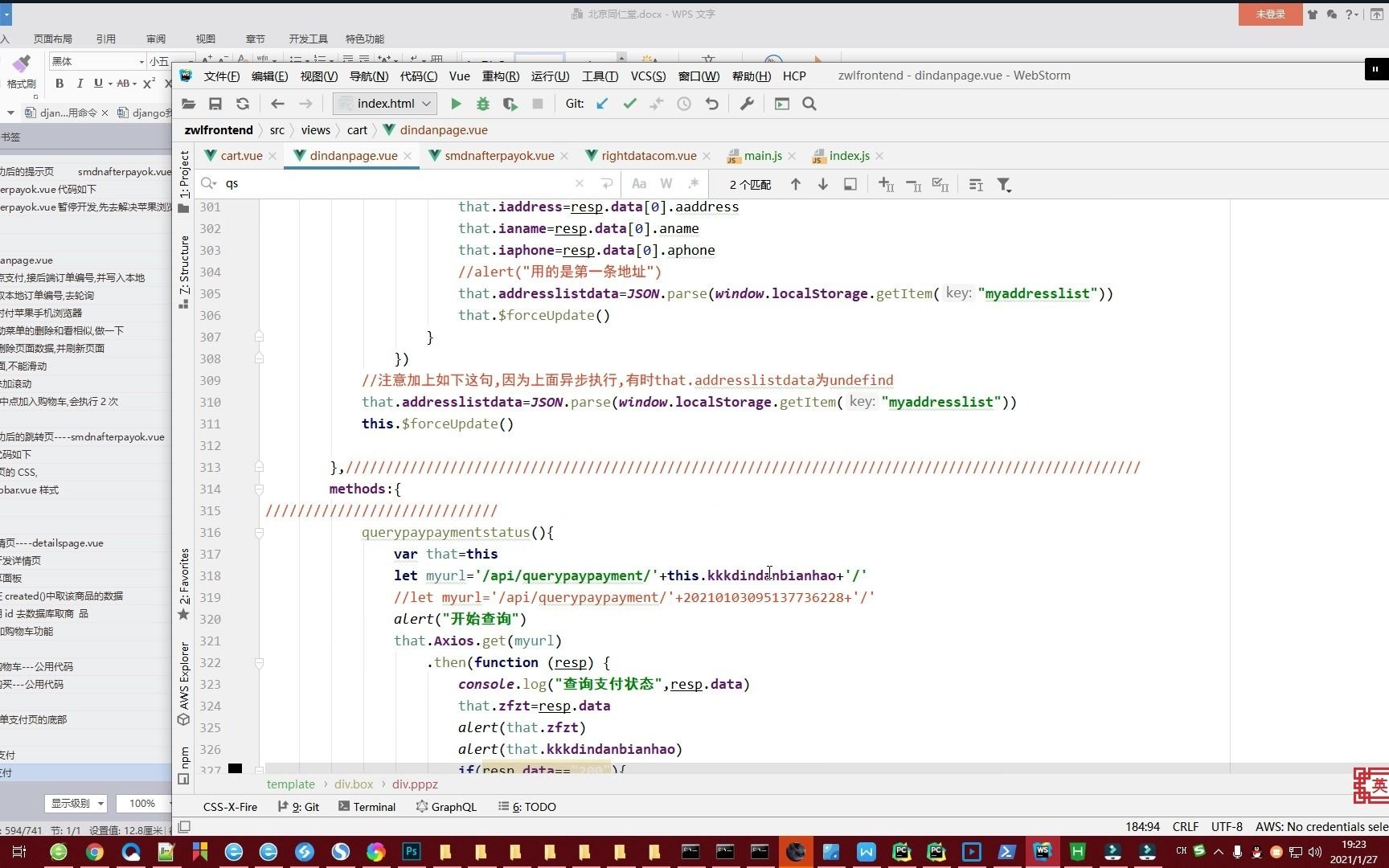Click the Save All disk icon
This screenshot has width=1389, height=868.
click(215, 104)
